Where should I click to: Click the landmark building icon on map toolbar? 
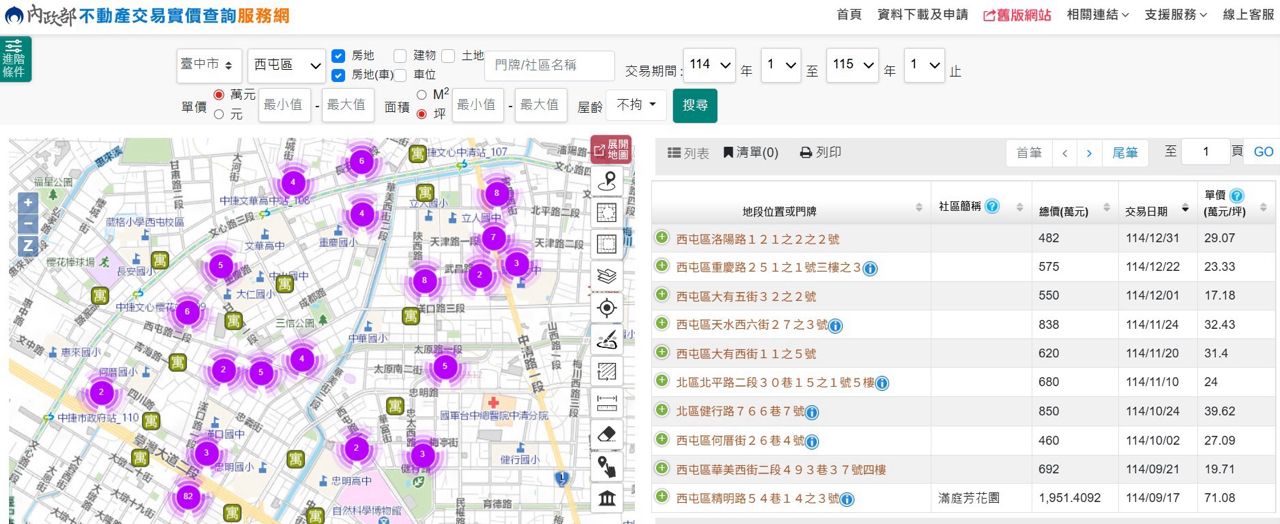(x=606, y=499)
